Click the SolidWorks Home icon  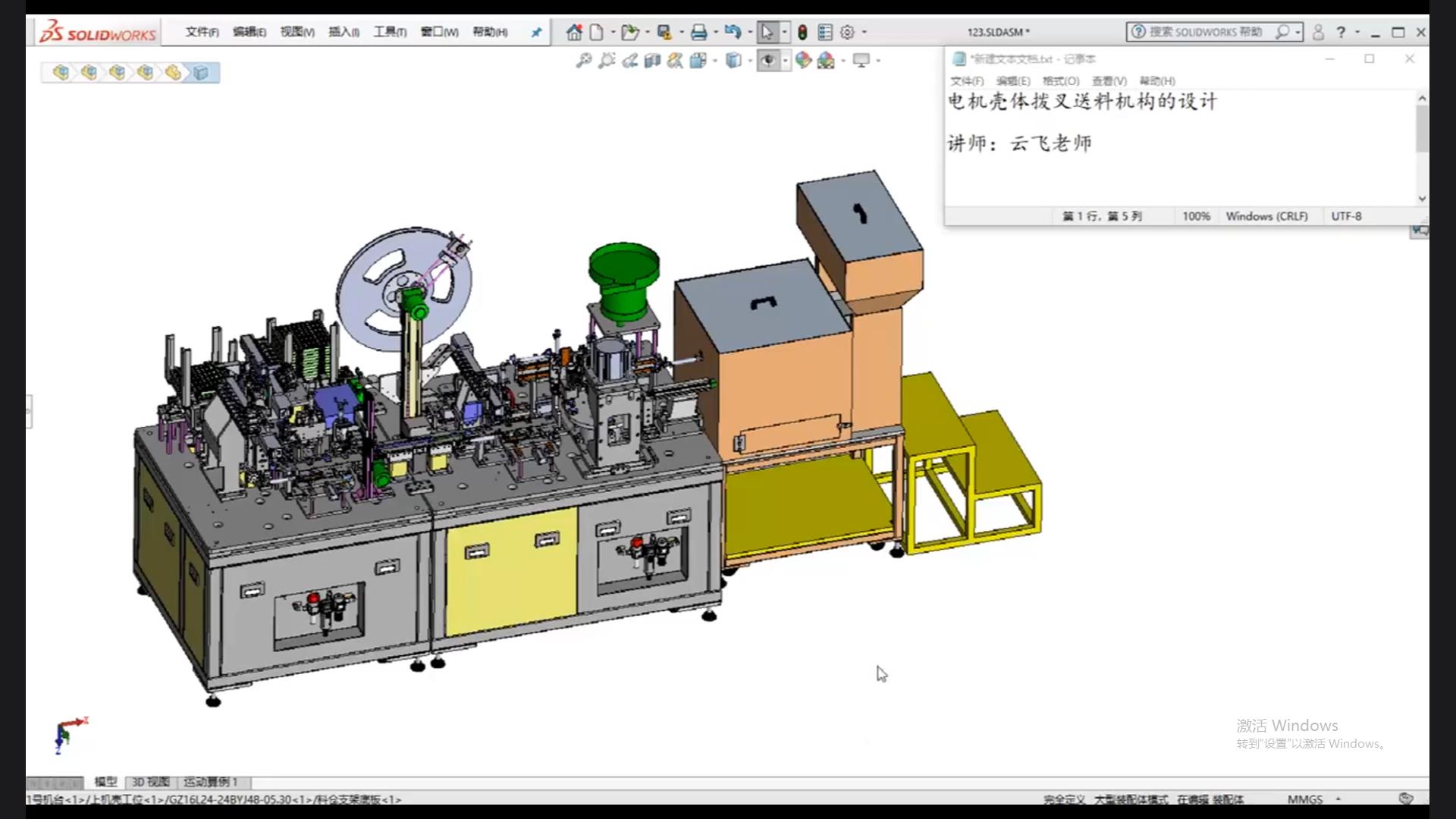[x=574, y=32]
